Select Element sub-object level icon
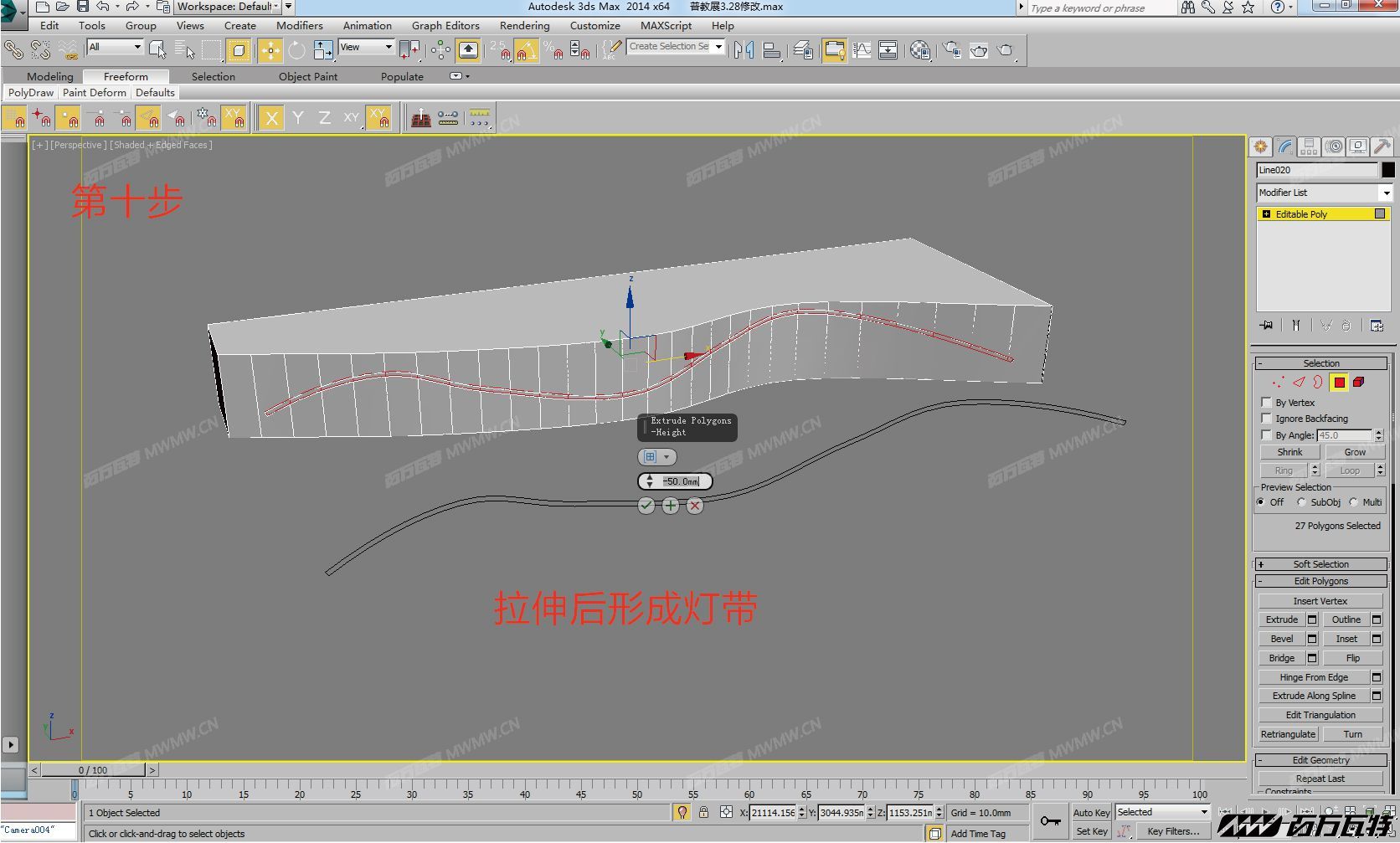Screen dimensions: 1400x843 click(1358, 382)
